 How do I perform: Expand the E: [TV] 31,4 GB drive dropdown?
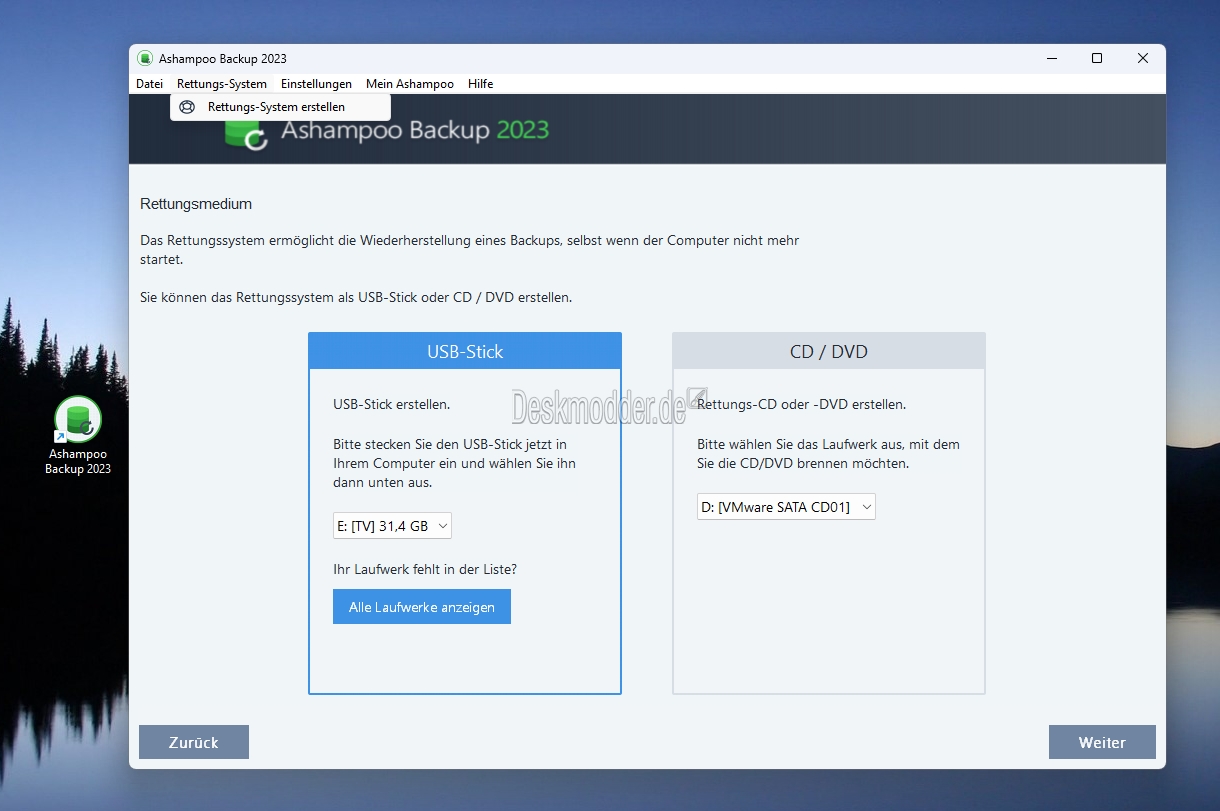coord(393,526)
